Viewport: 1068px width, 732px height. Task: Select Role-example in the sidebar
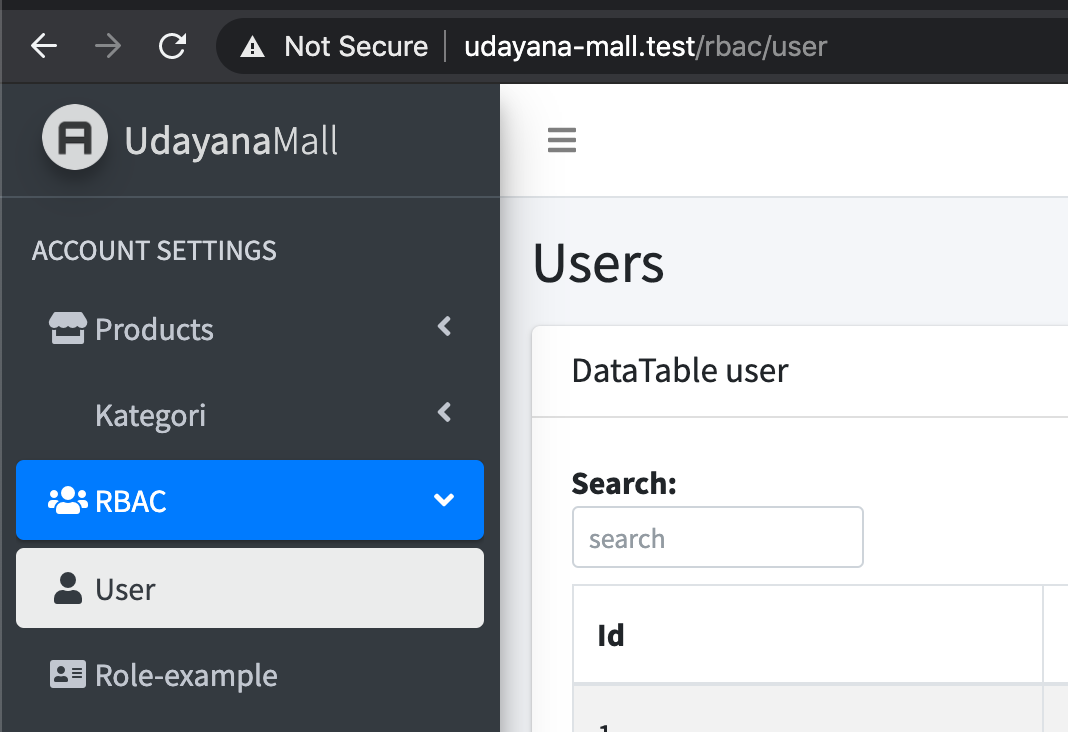186,675
